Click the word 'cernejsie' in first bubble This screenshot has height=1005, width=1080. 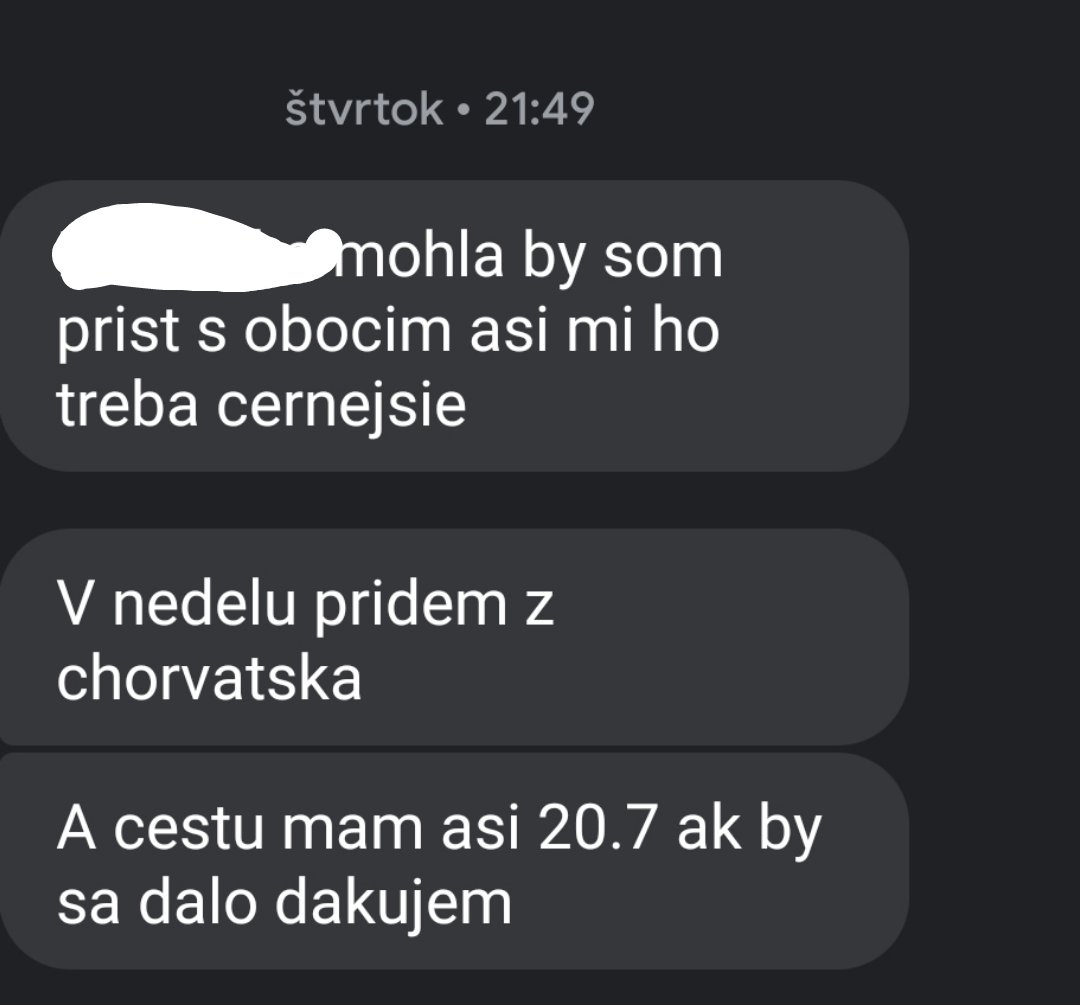click(x=342, y=404)
